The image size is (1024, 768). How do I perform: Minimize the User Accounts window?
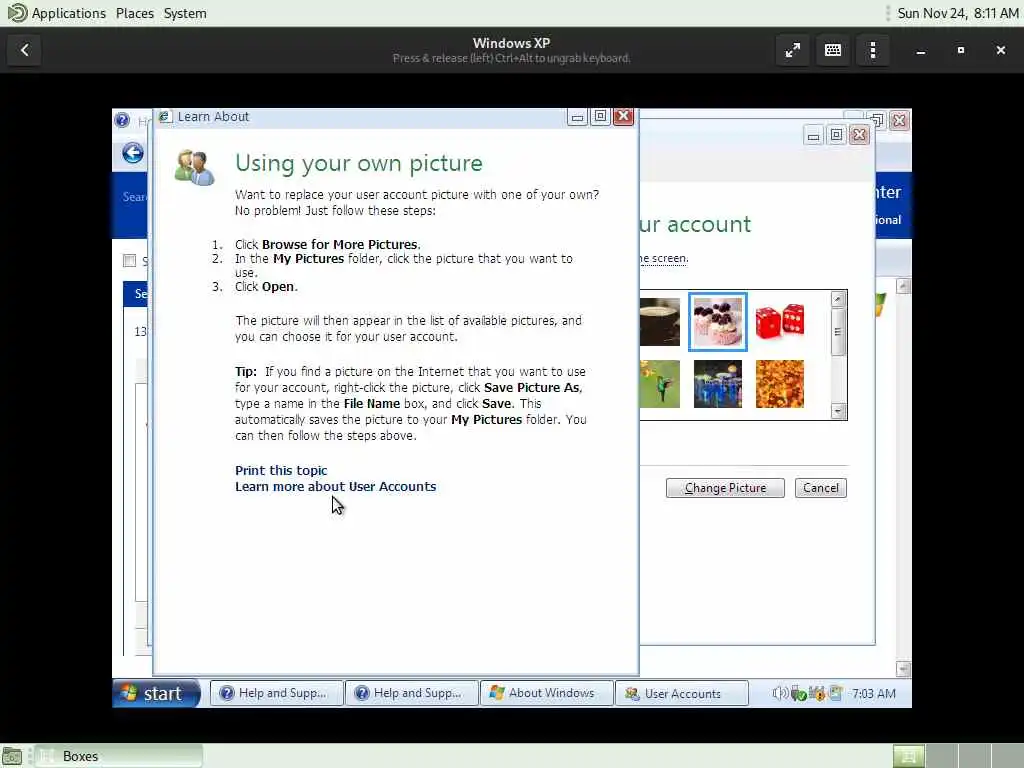pos(813,135)
